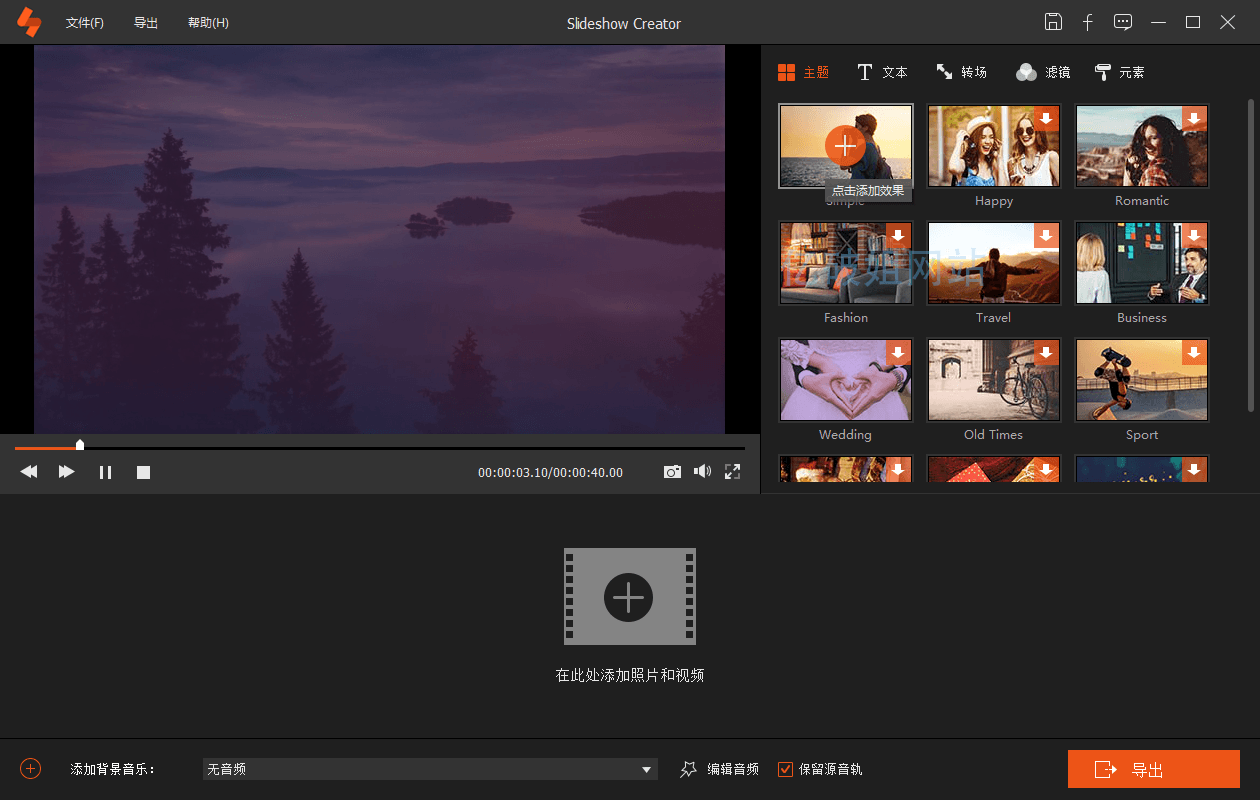Click the save project icon
The width and height of the screenshot is (1260, 800).
coord(1053,22)
